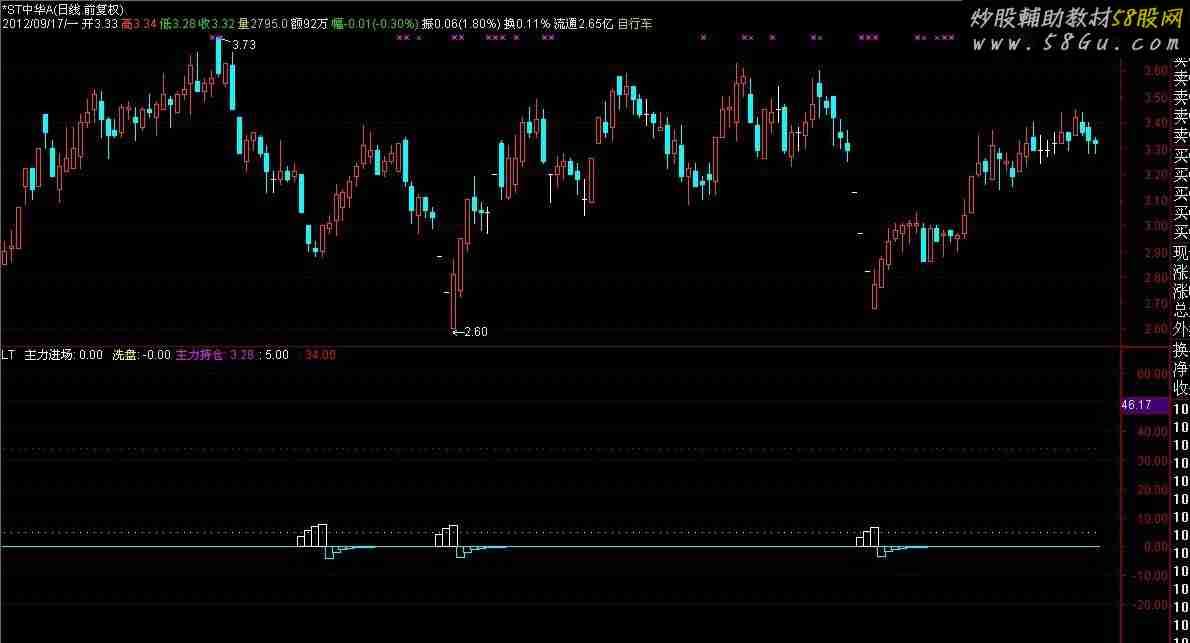Click the 洗盘: -0.00 indicator value
The height and width of the screenshot is (643, 1190).
[x=142, y=355]
